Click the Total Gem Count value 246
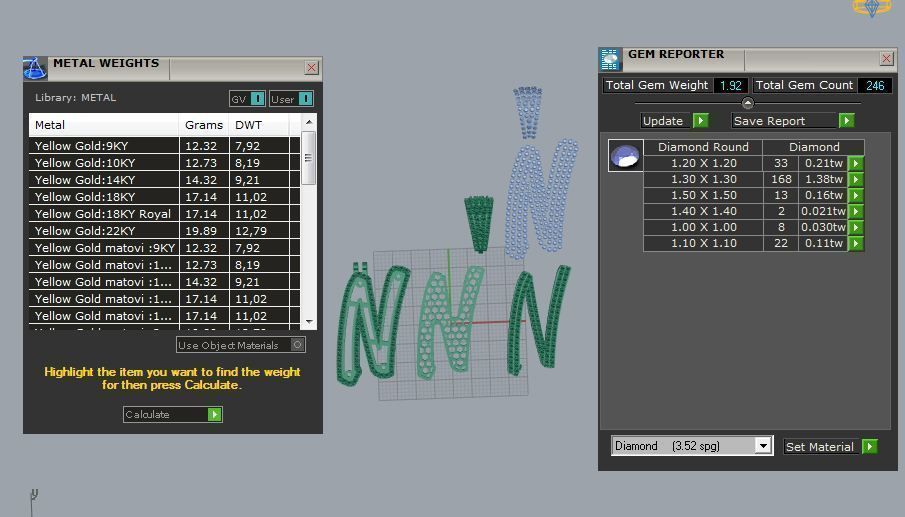 875,85
